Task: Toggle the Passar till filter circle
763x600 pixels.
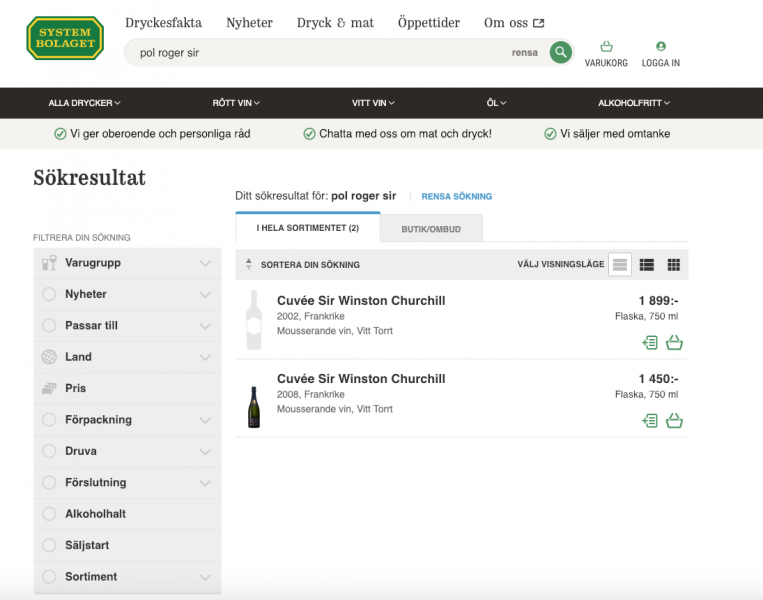Action: [49, 326]
